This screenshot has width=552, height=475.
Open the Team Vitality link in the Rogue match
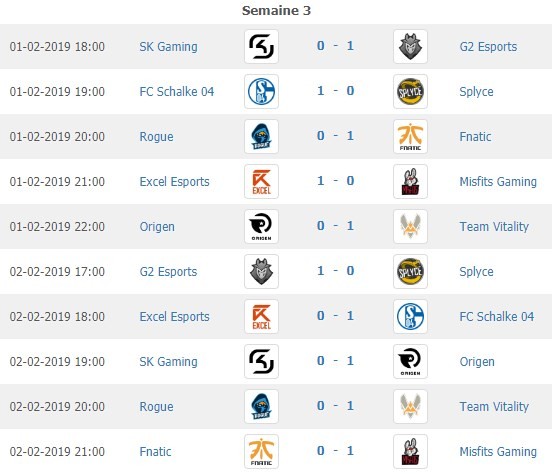494,407
